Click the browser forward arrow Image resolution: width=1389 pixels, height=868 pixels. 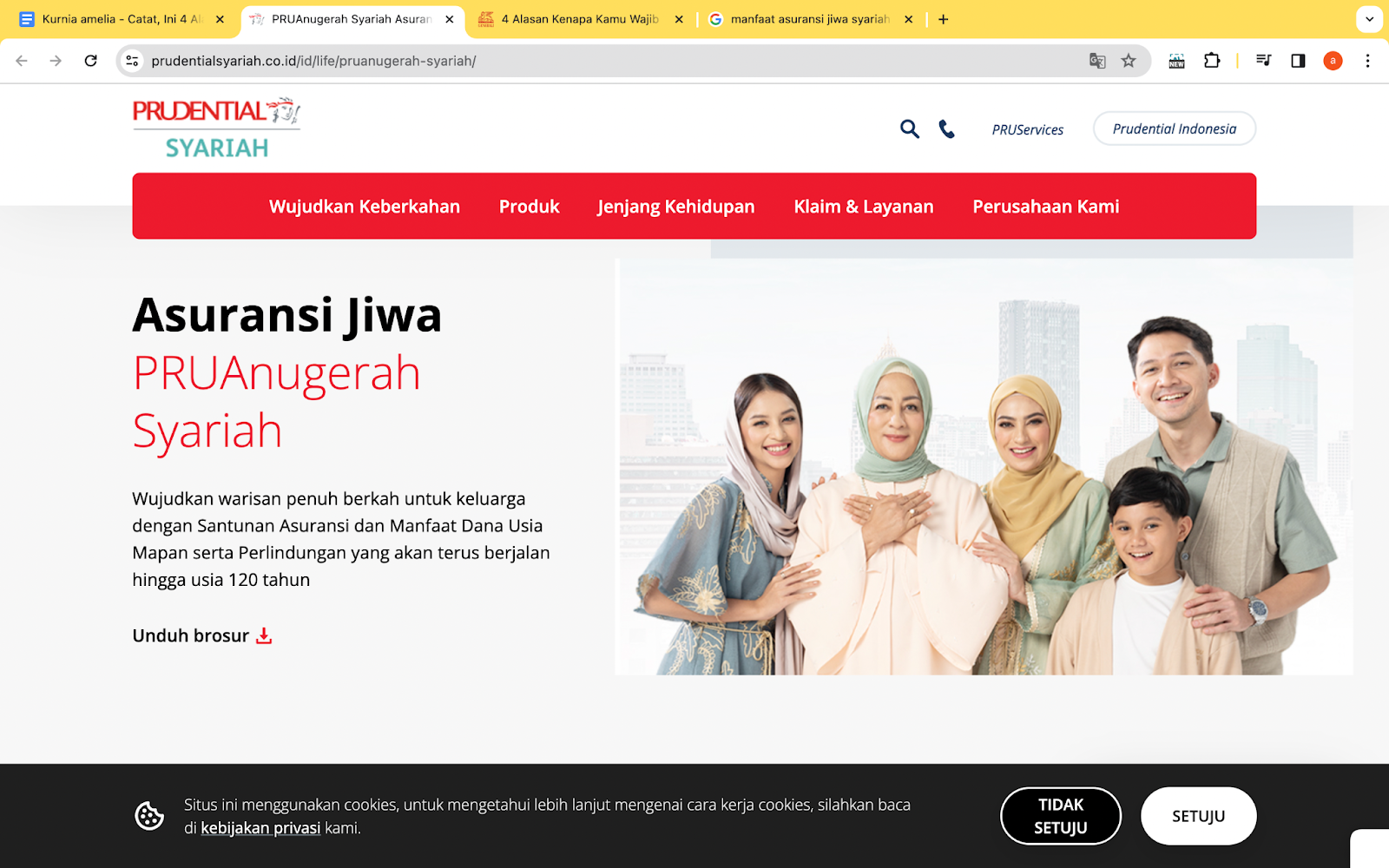(56, 61)
